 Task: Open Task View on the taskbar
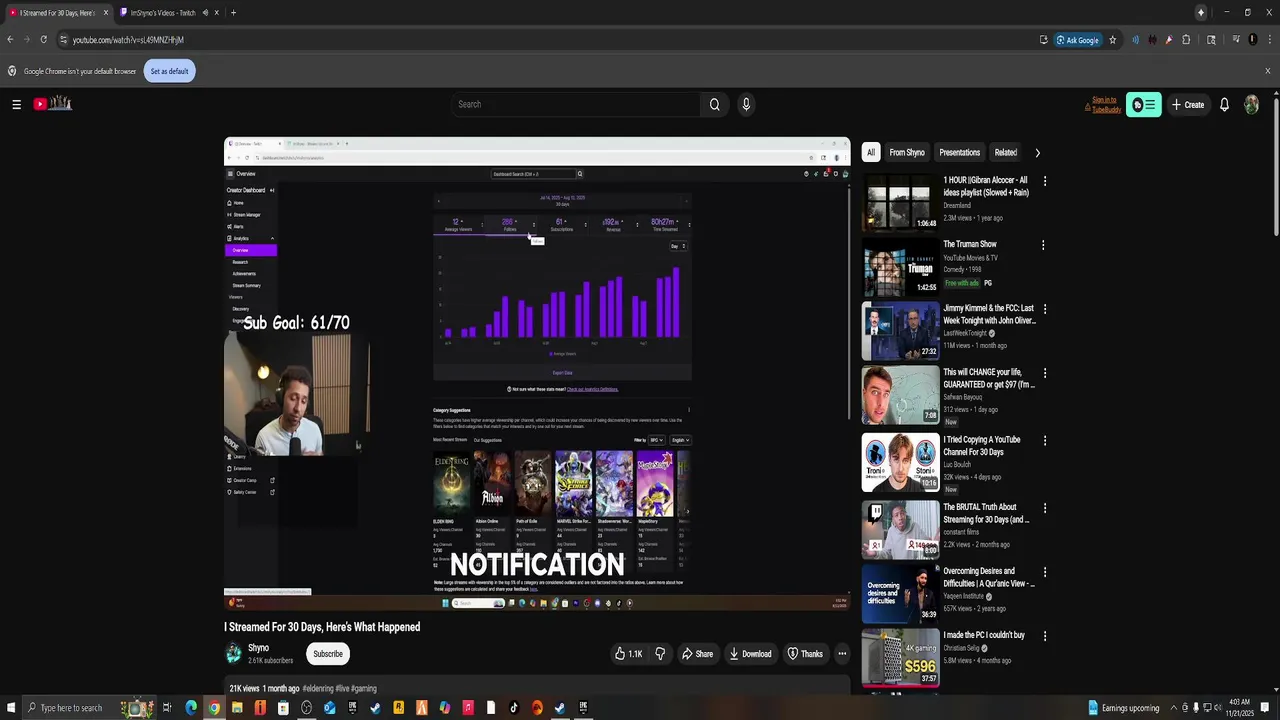(x=167, y=708)
